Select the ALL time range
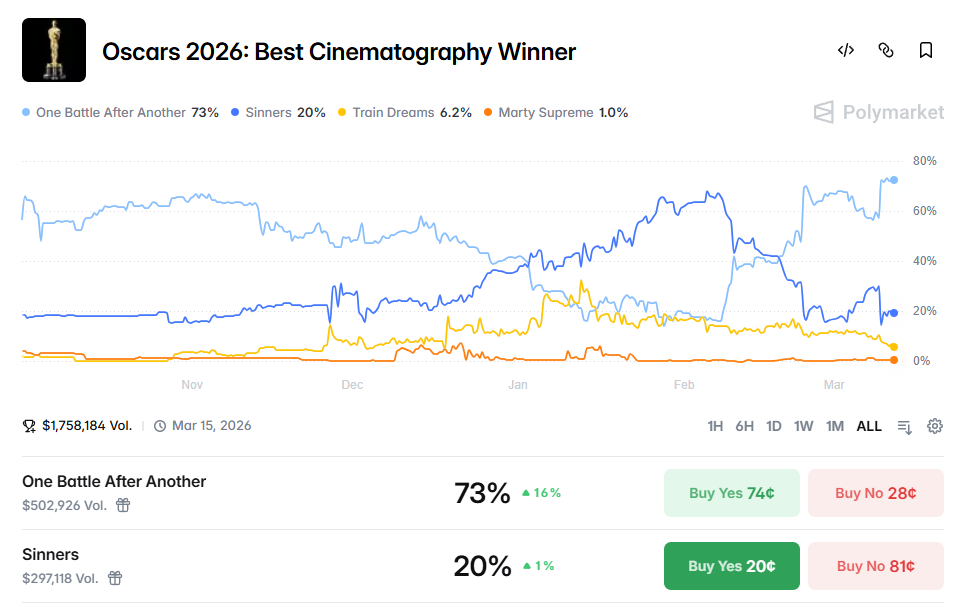Viewport: 958px width, 607px height. click(869, 426)
